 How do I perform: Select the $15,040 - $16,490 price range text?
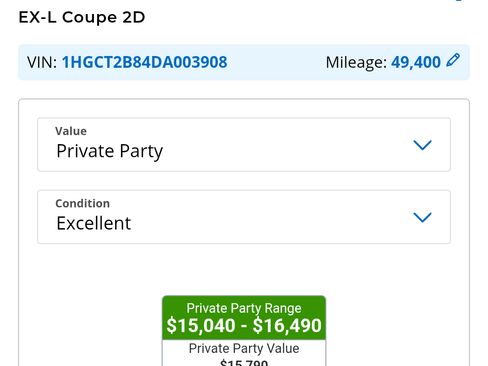click(244, 326)
